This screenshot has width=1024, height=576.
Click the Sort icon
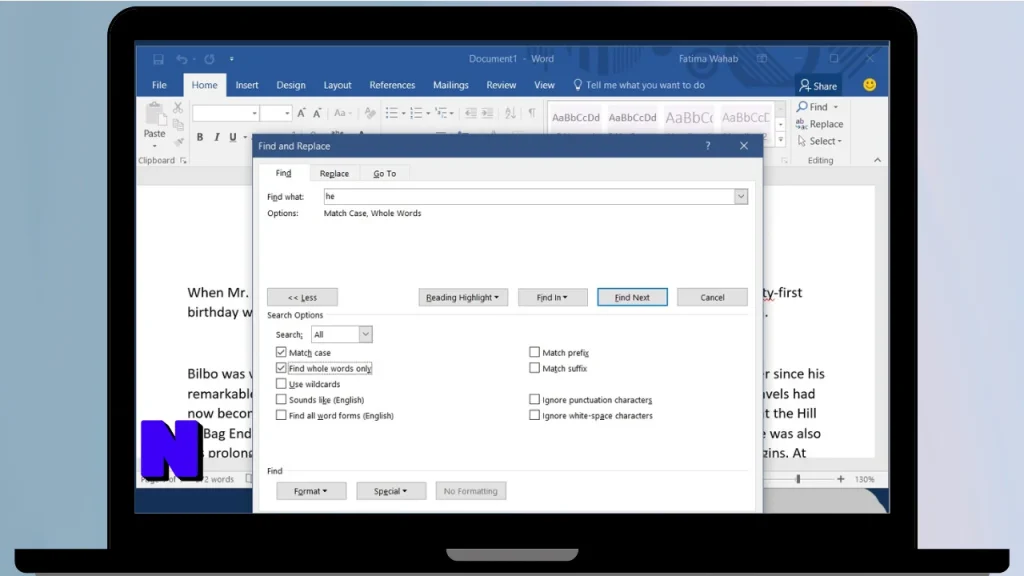coord(510,113)
